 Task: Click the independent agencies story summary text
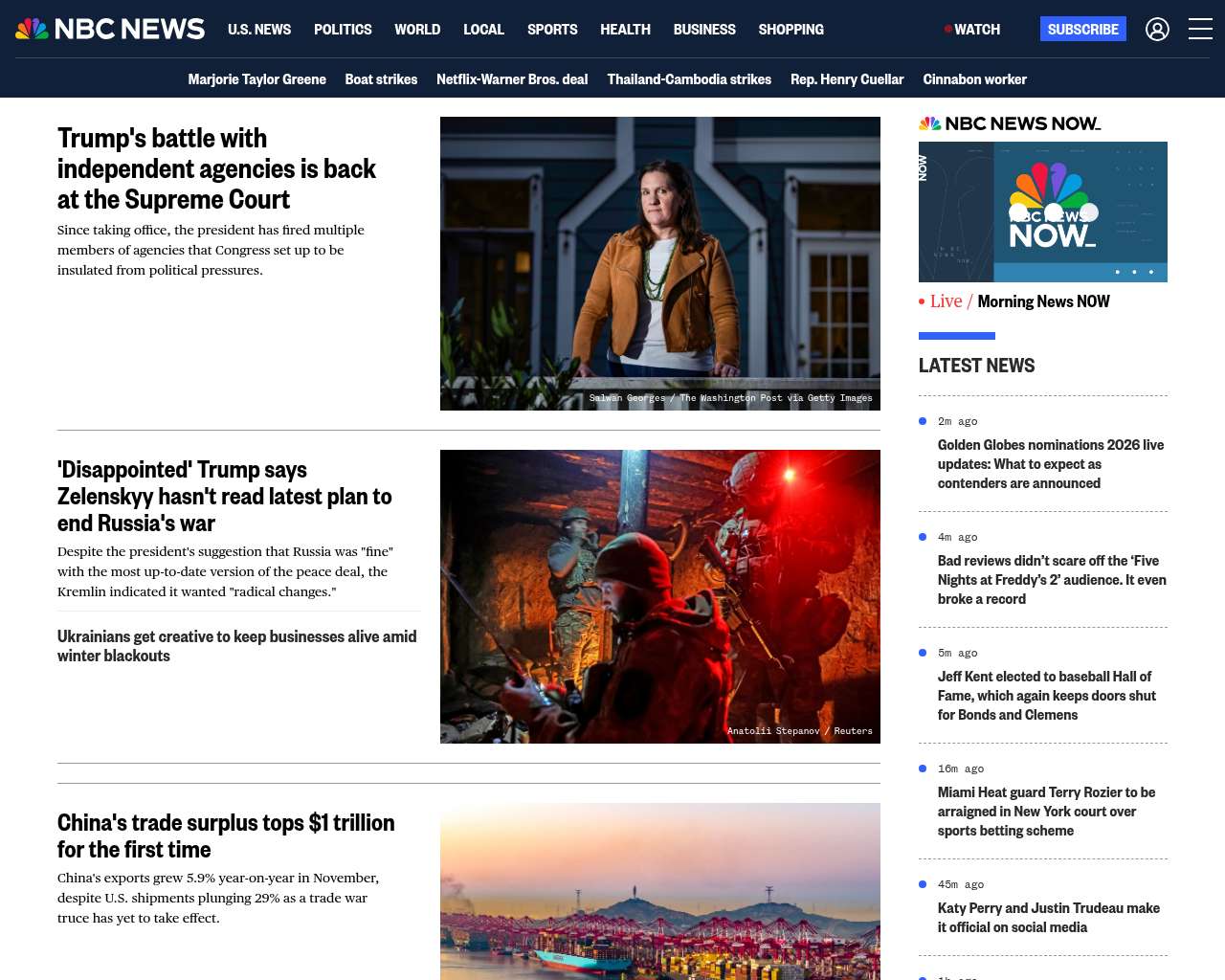tap(211, 250)
